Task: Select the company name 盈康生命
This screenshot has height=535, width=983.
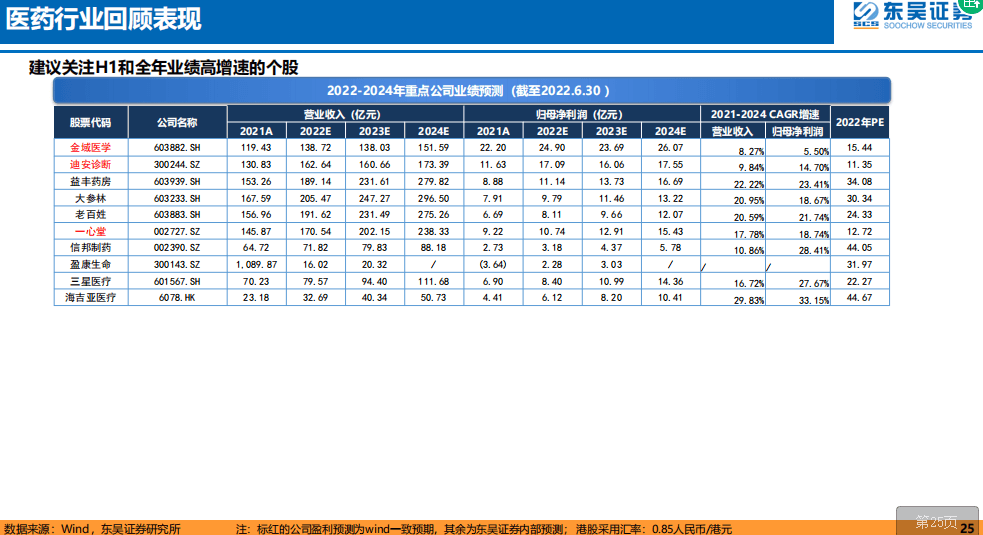Action: [x=90, y=265]
